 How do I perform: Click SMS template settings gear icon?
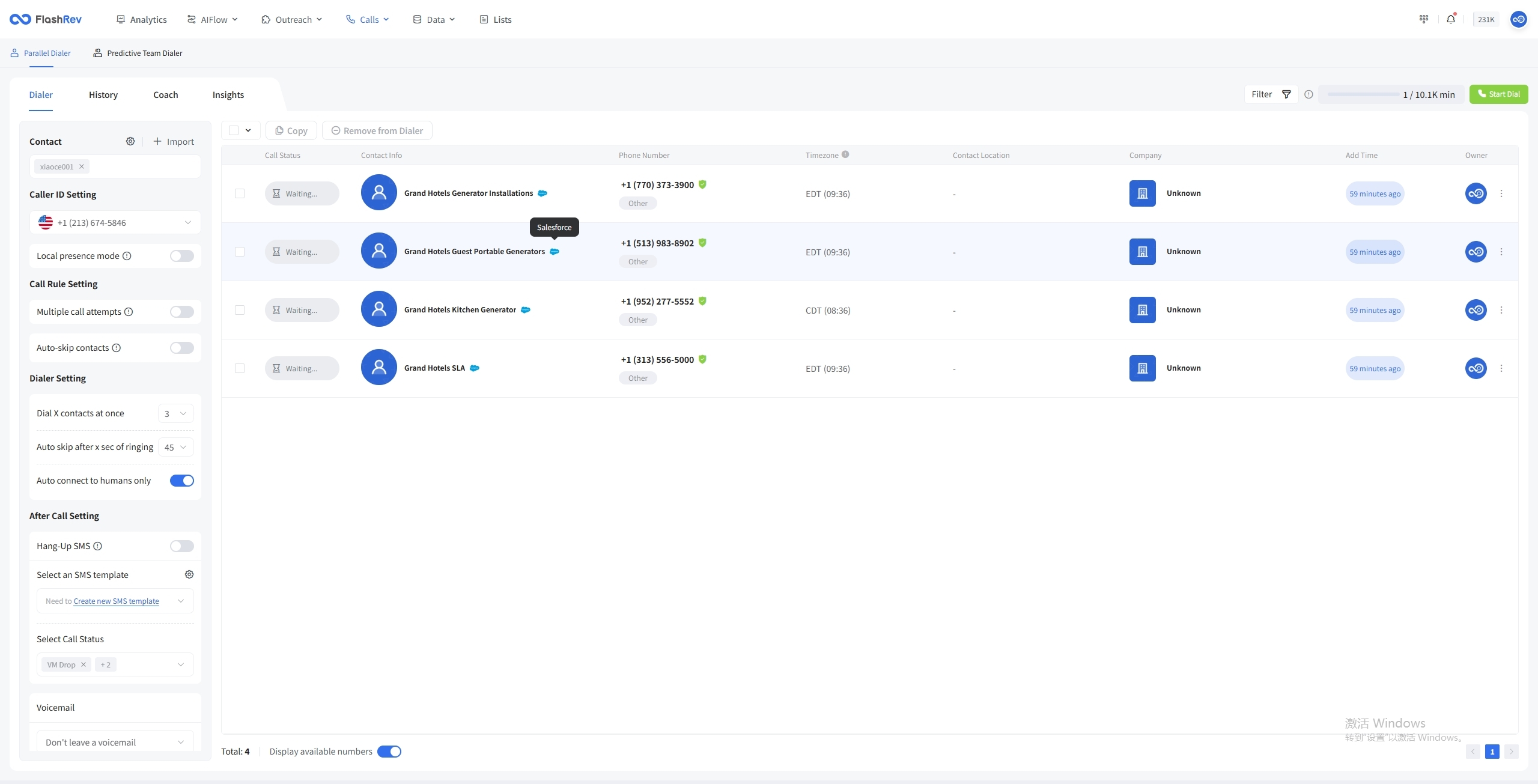pyautogui.click(x=189, y=575)
